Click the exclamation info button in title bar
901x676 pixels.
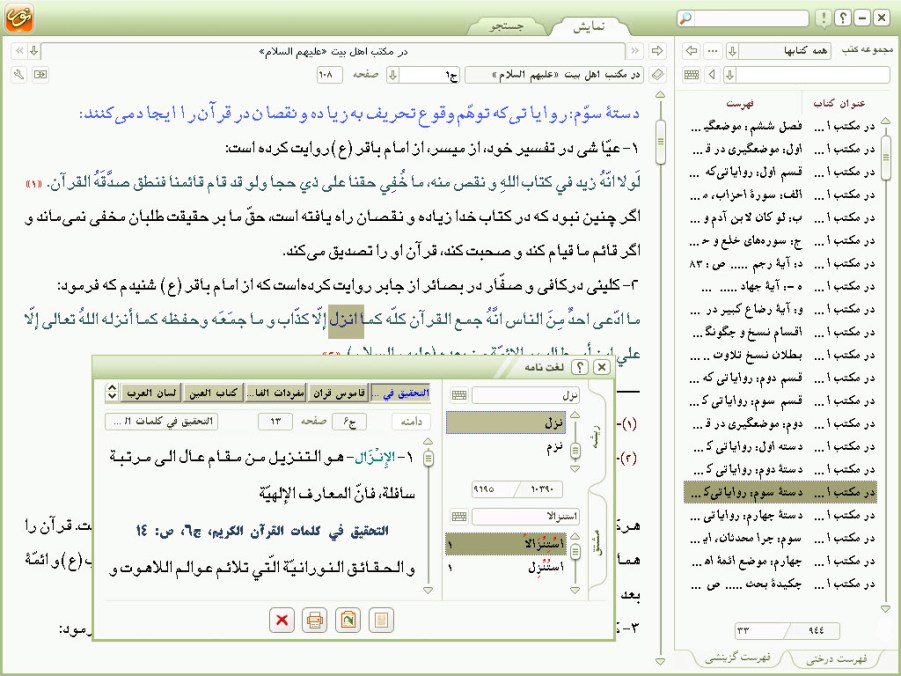(824, 18)
